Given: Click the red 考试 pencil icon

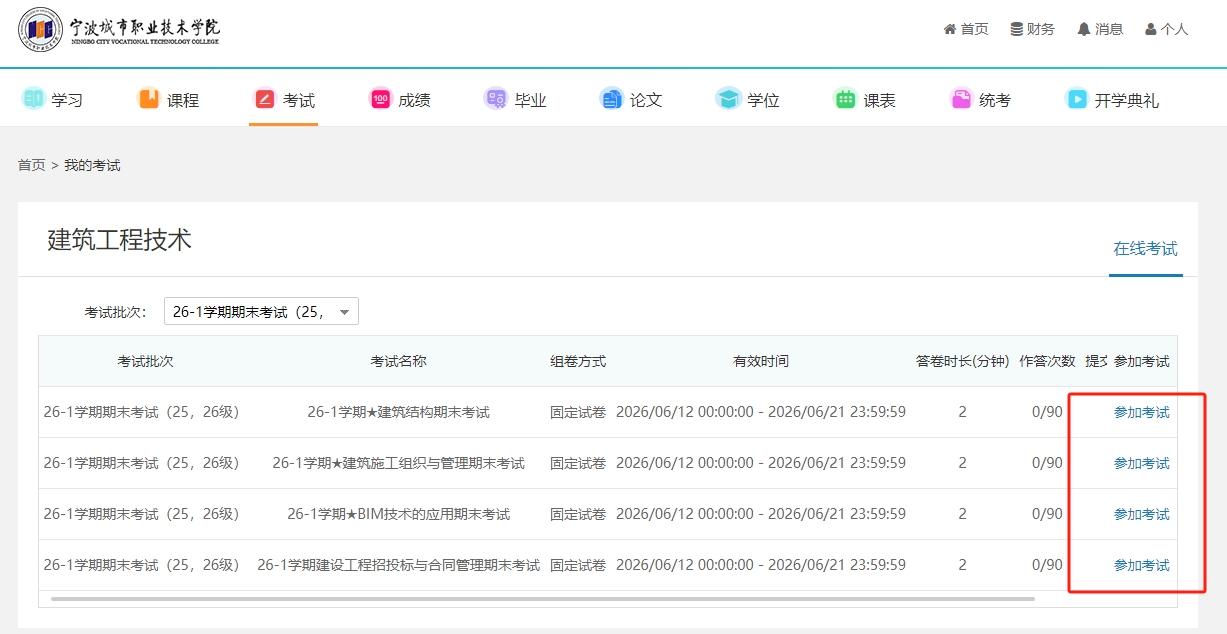Looking at the screenshot, I should click(264, 99).
